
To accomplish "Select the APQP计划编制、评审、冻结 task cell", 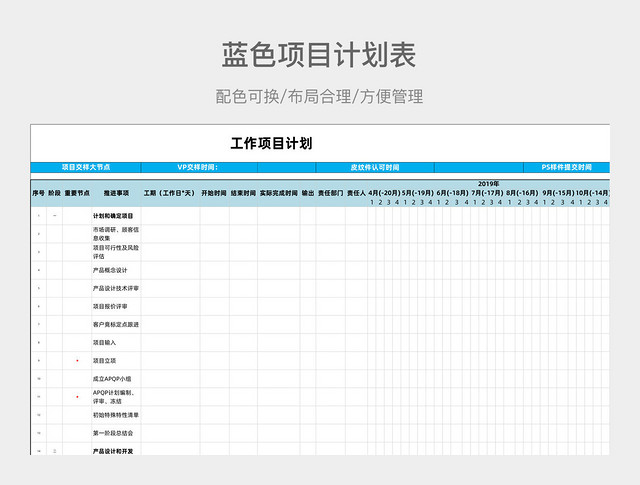I will click(x=116, y=397).
